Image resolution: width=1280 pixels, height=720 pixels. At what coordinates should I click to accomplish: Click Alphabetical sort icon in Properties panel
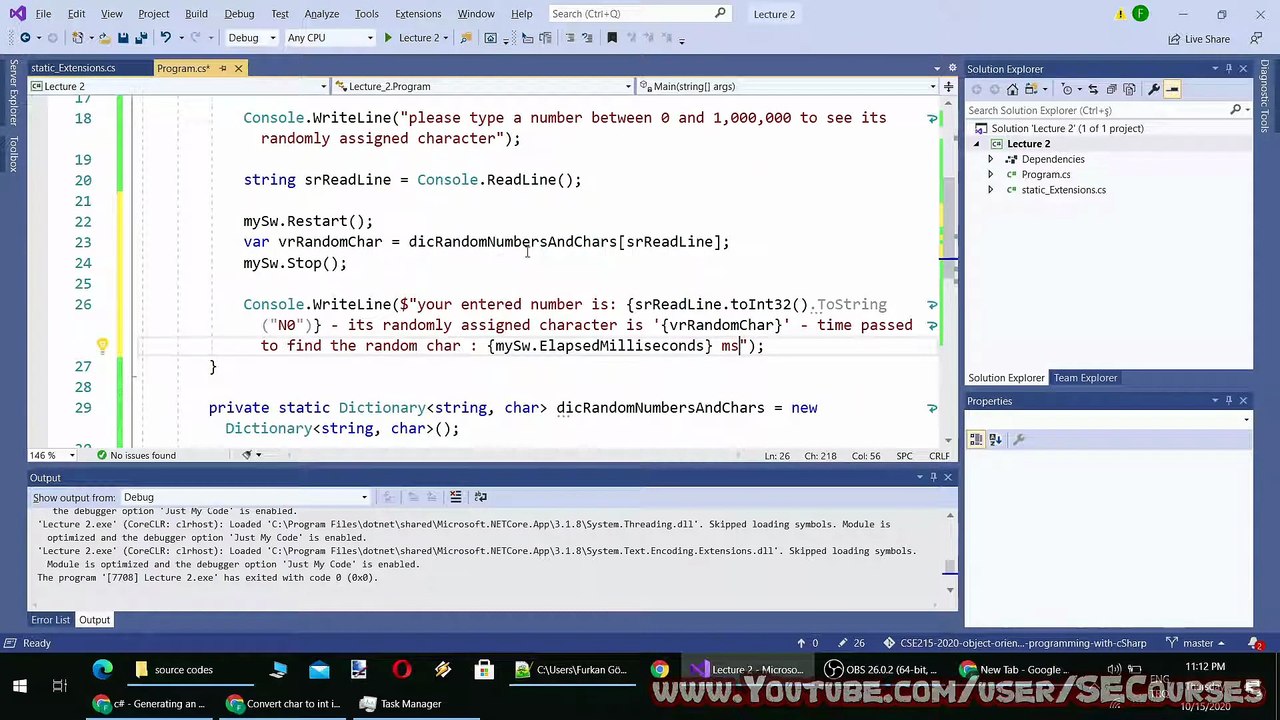point(995,439)
